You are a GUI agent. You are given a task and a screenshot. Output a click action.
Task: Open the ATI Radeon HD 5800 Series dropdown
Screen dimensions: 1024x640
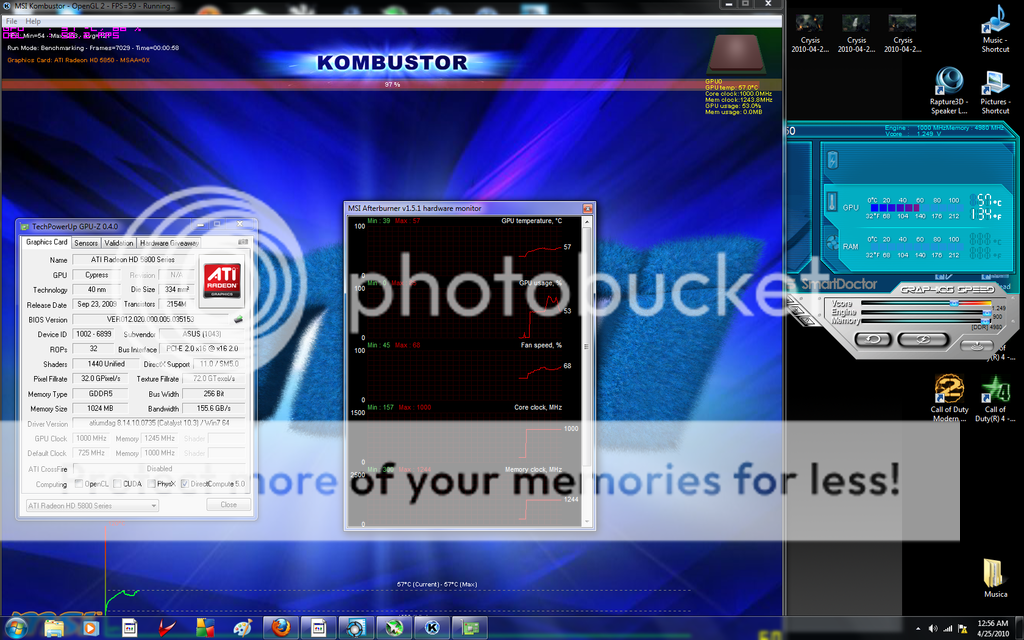[92, 505]
